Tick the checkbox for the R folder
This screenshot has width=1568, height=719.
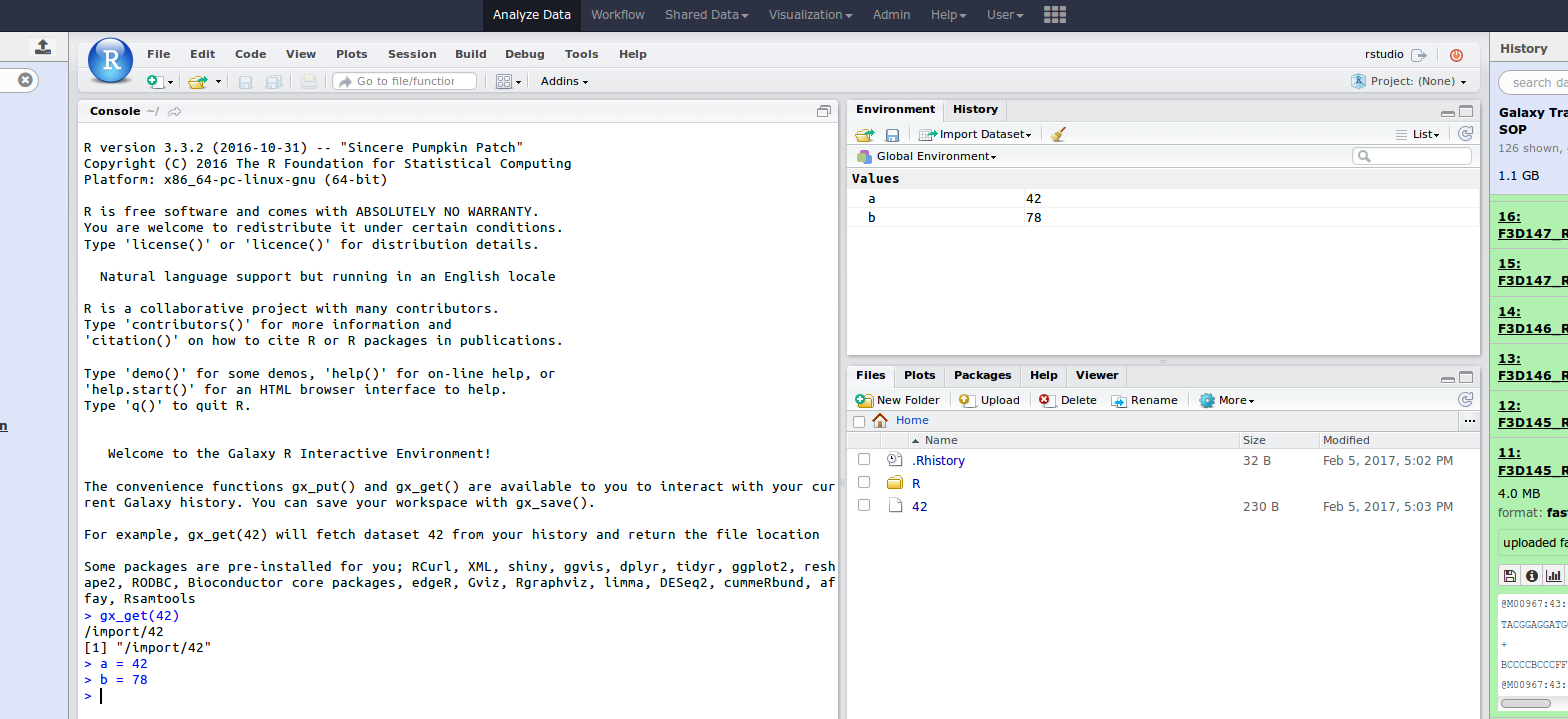(x=864, y=483)
